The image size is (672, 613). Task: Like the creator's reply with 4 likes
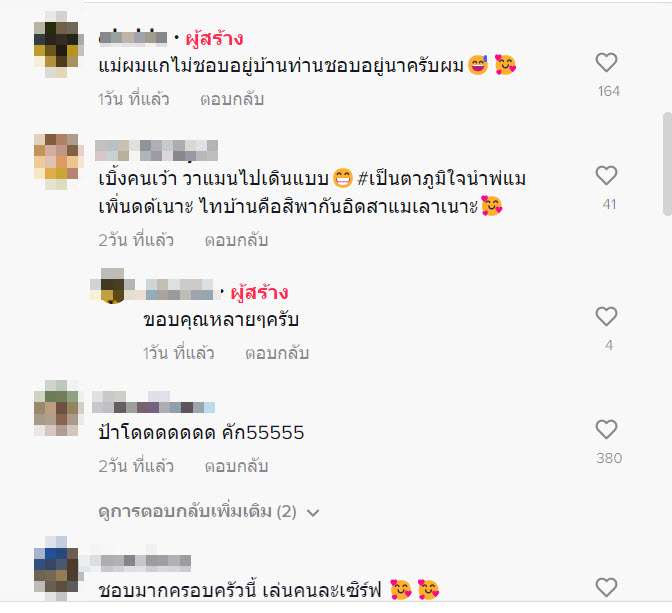(606, 316)
